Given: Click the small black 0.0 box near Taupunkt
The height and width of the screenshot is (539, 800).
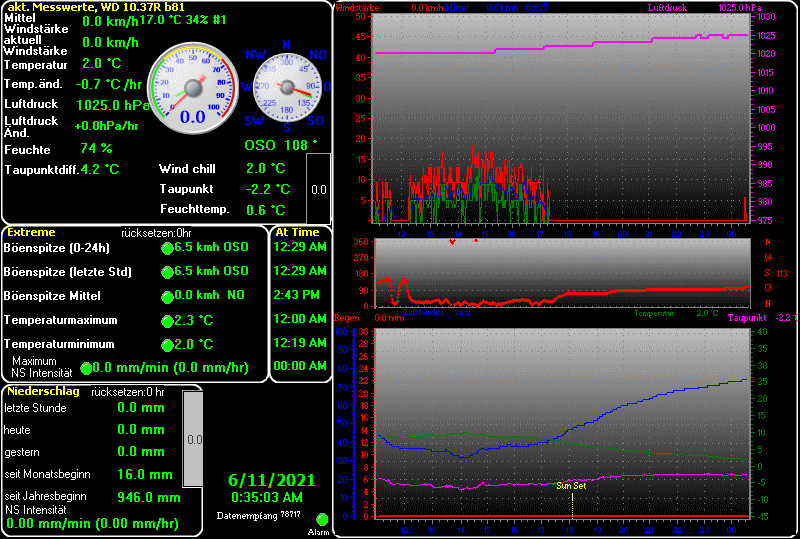Looking at the screenshot, I should (x=318, y=188).
